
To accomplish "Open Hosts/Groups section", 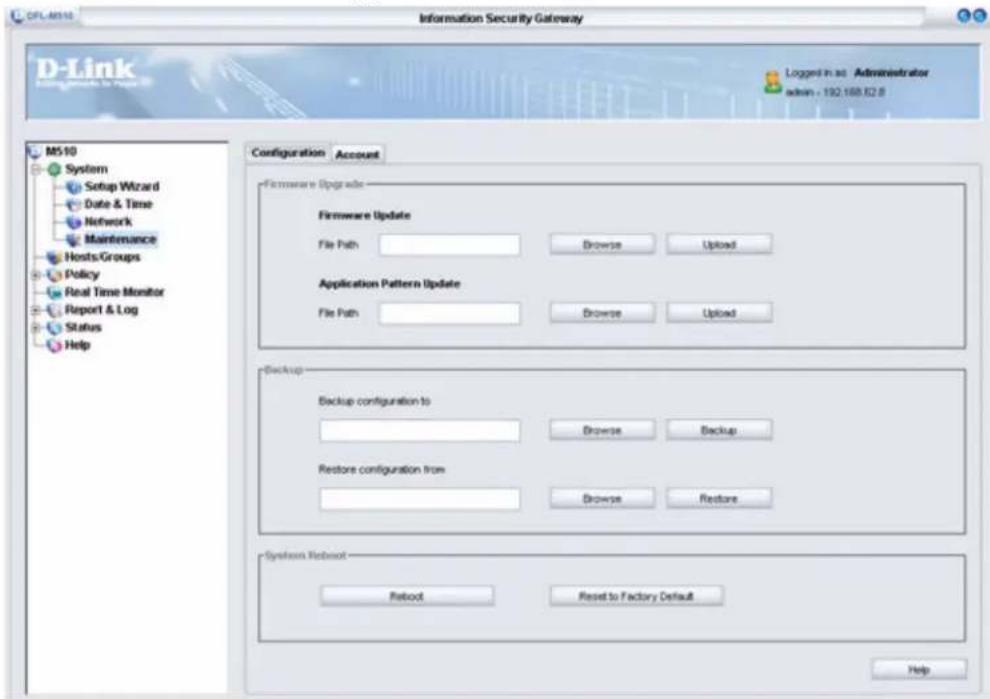I will coord(102,257).
